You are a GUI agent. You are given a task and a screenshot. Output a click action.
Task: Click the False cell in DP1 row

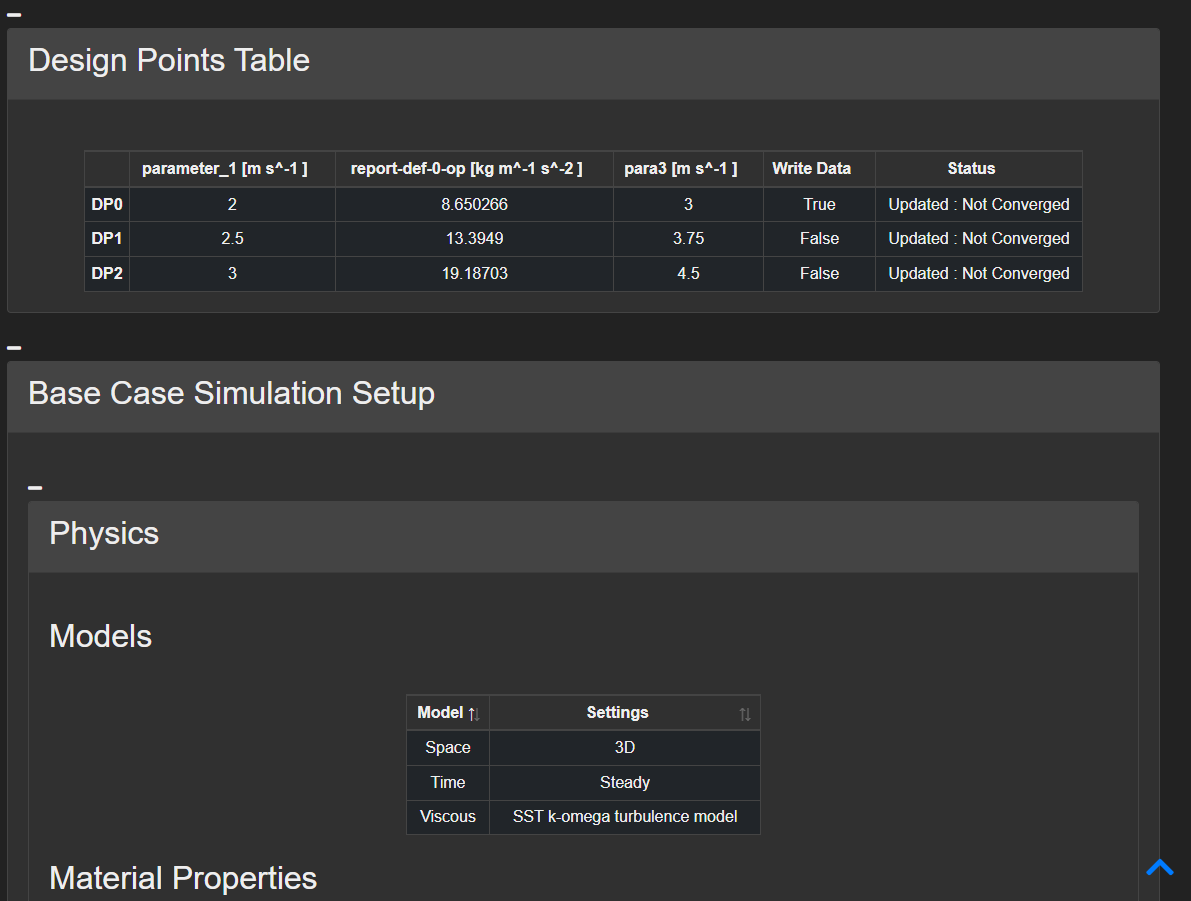pyautogui.click(x=819, y=239)
